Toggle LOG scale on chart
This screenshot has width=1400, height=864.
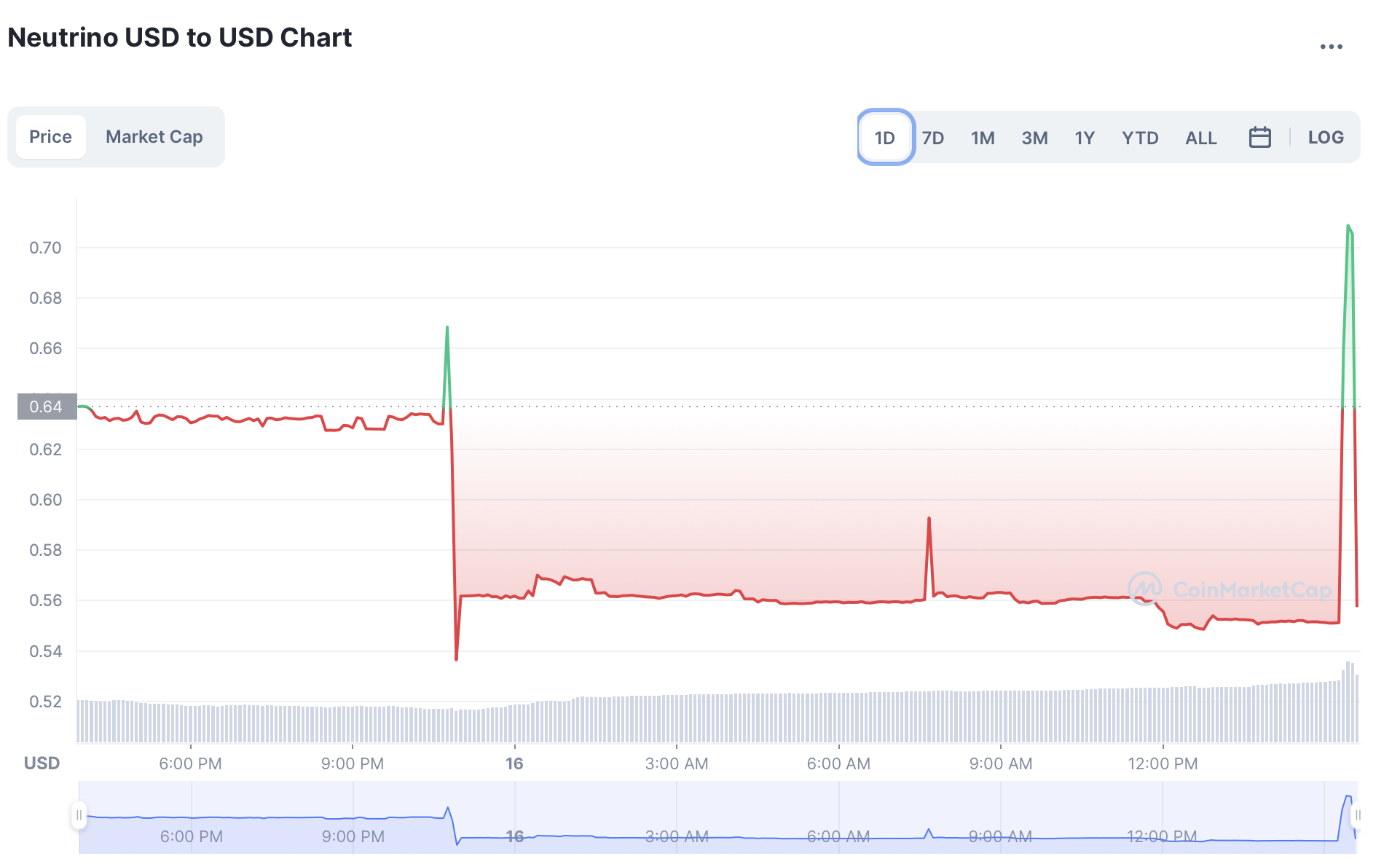(x=1325, y=137)
